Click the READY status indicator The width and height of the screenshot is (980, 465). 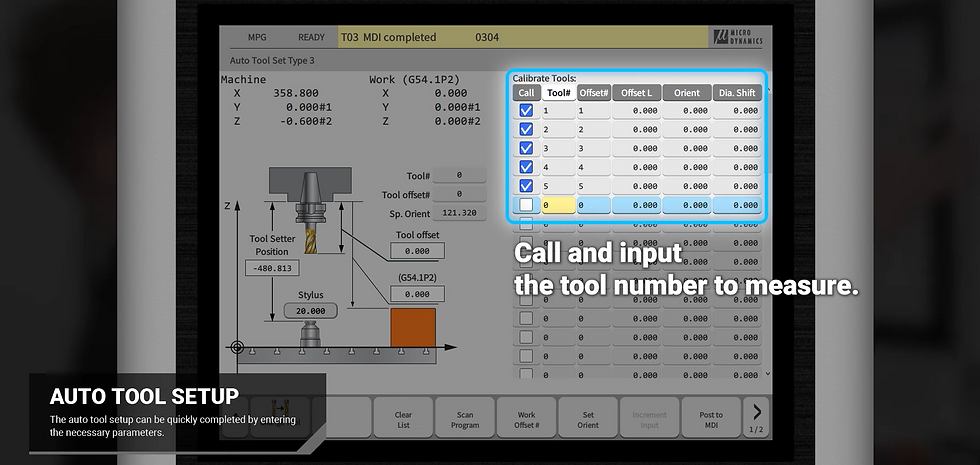[311, 37]
